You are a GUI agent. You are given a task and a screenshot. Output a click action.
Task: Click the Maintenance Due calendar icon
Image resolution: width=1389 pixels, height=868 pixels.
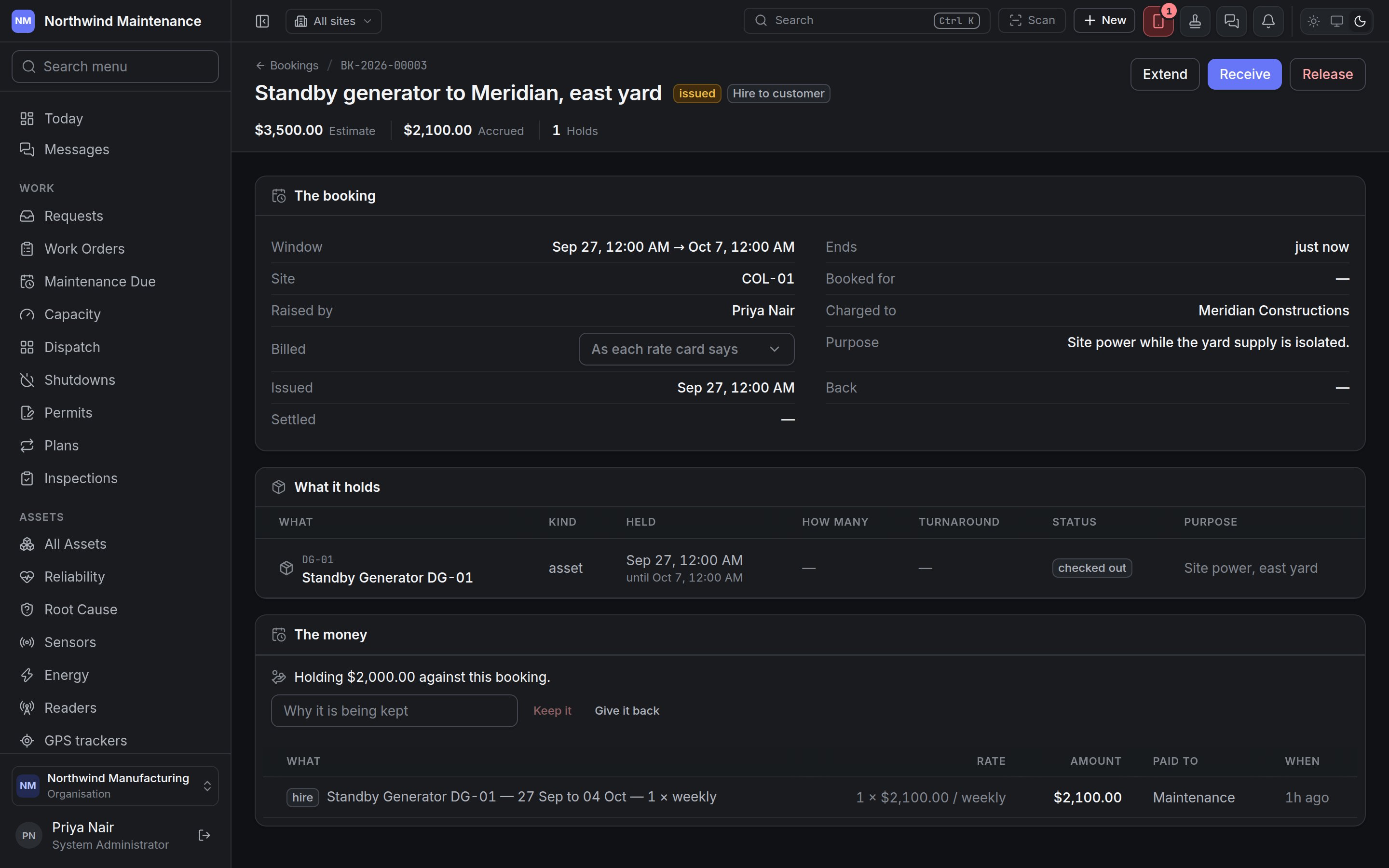tap(27, 281)
